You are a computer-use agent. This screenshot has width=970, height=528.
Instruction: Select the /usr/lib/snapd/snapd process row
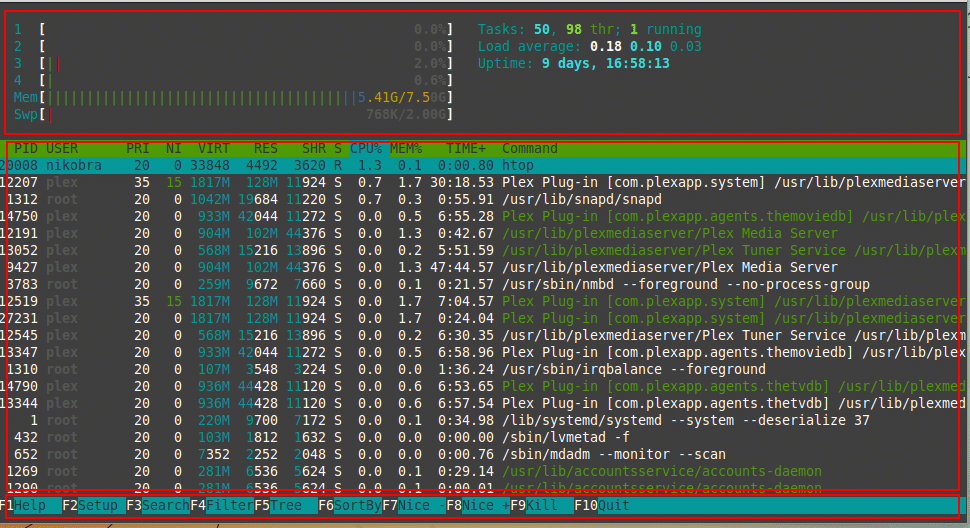(483, 199)
